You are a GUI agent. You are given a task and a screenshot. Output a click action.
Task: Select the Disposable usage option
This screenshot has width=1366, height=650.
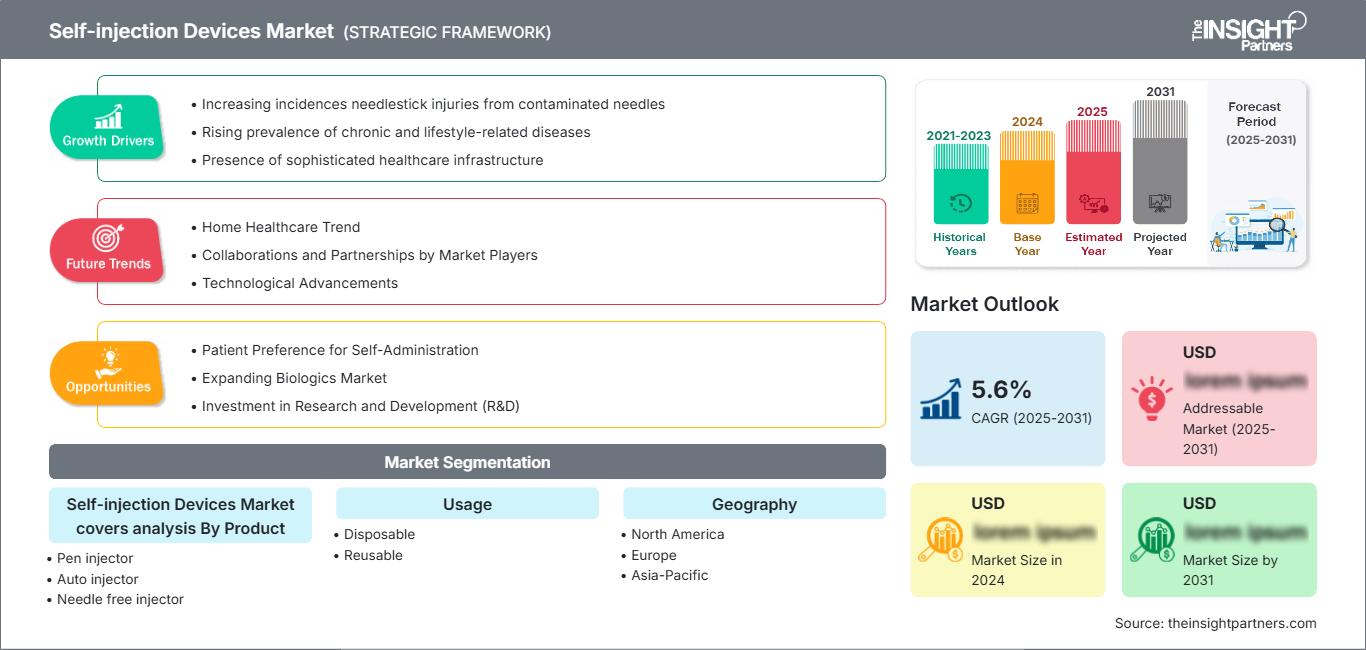378,534
